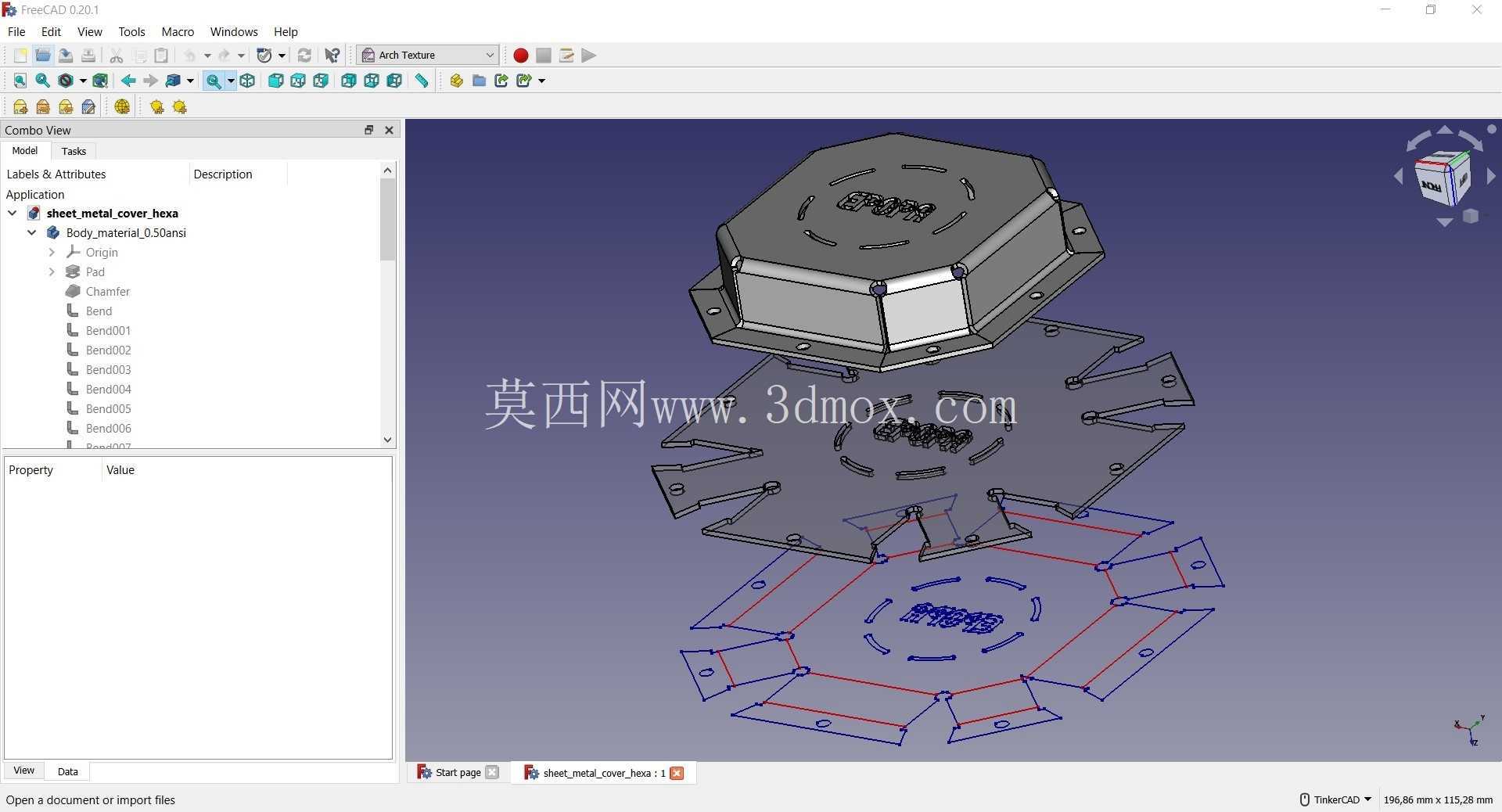
Task: Run the macro with the green play icon
Action: pyautogui.click(x=588, y=56)
